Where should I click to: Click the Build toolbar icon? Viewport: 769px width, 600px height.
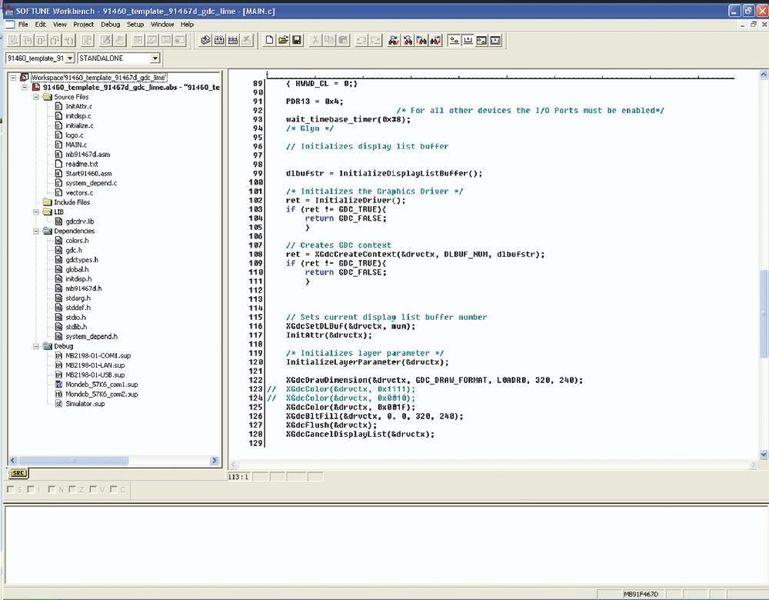coord(233,40)
